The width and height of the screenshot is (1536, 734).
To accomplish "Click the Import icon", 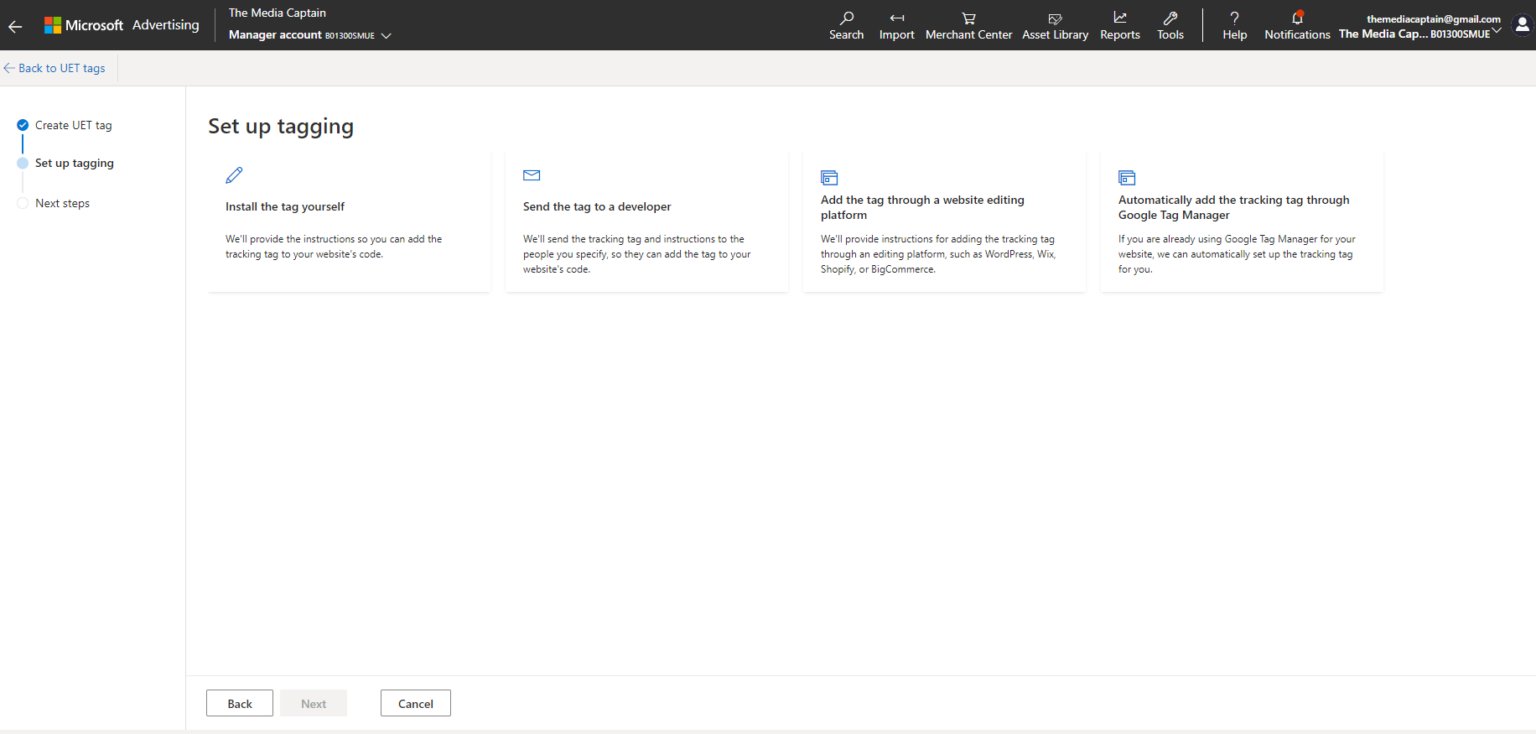I will (896, 25).
